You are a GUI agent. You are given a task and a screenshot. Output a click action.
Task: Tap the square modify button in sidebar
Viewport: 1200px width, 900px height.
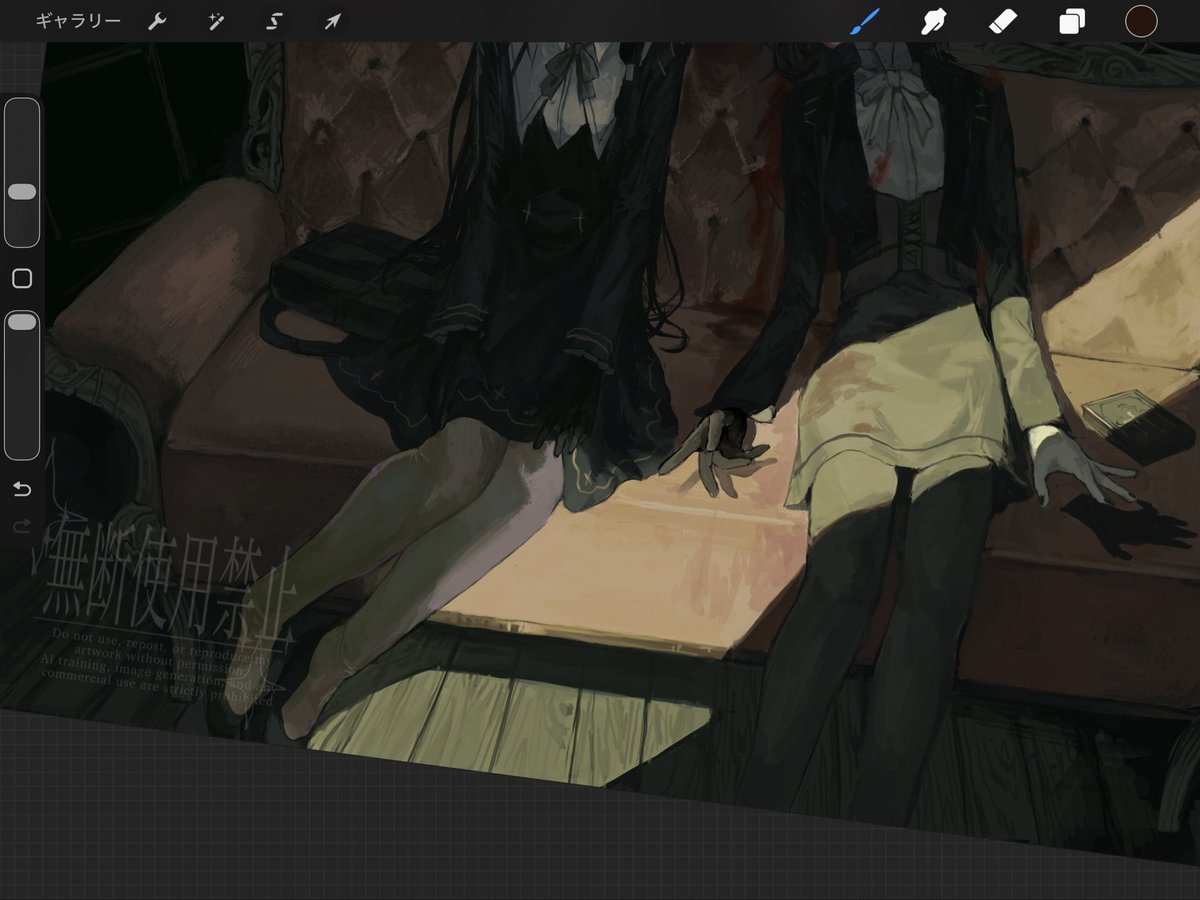click(x=22, y=279)
